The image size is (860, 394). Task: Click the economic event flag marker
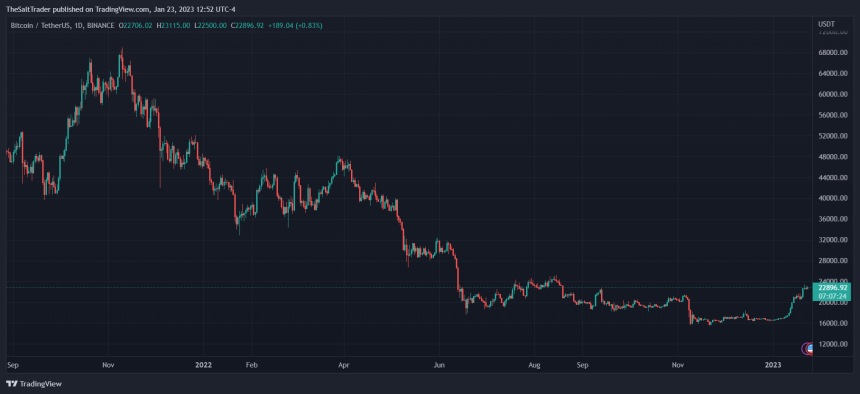pyautogui.click(x=810, y=348)
